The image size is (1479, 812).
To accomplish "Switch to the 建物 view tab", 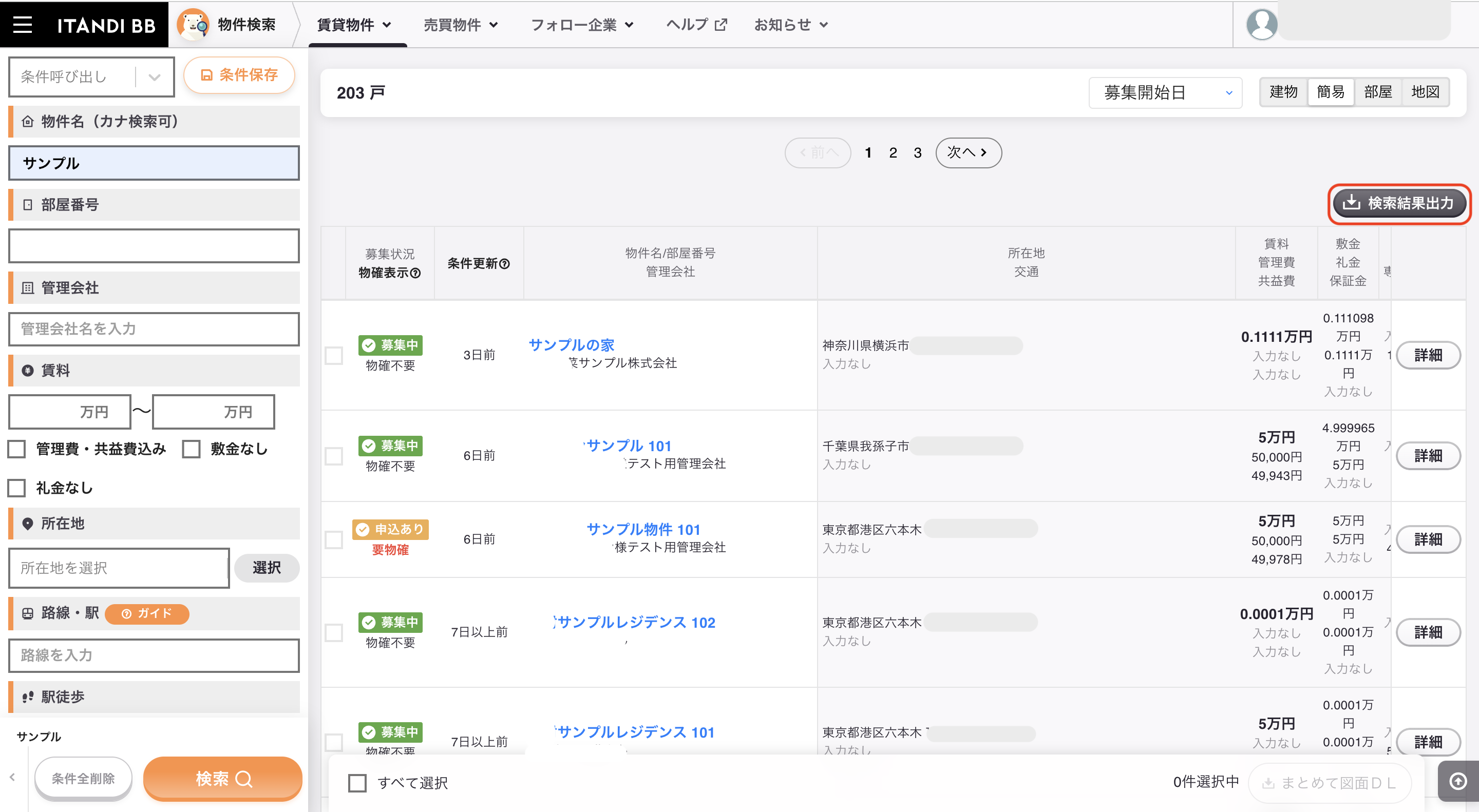I will tap(1283, 92).
